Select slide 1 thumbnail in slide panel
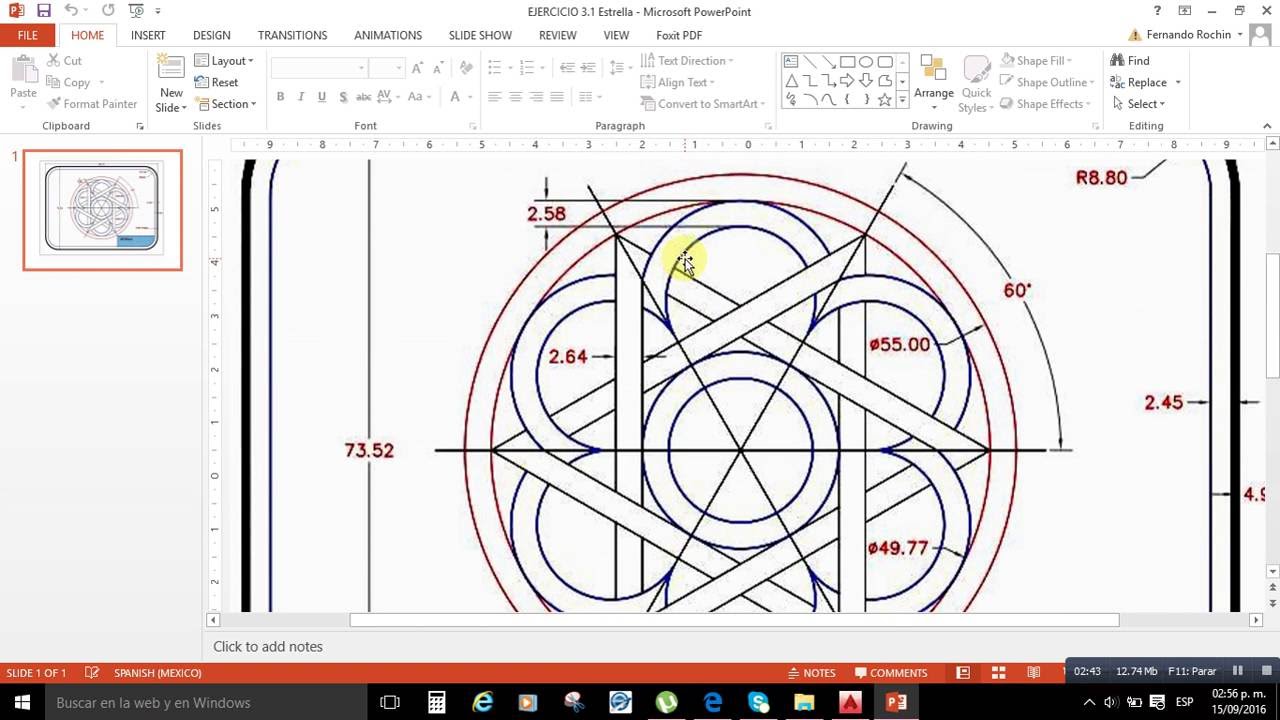Viewport: 1280px width, 720px height. pyautogui.click(x=103, y=210)
